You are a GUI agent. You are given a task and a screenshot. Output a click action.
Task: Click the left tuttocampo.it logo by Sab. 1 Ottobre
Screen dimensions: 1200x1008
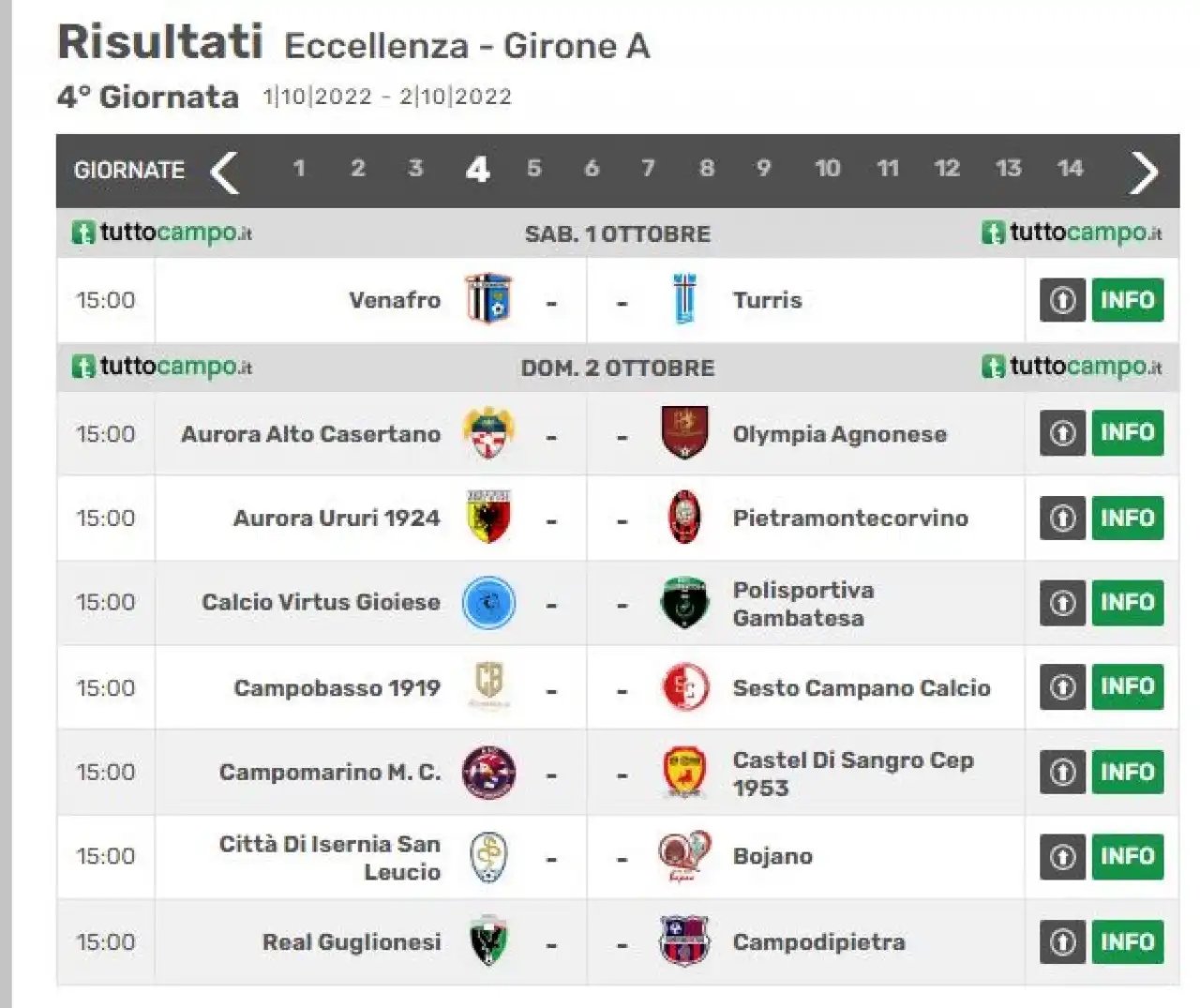click(x=162, y=233)
